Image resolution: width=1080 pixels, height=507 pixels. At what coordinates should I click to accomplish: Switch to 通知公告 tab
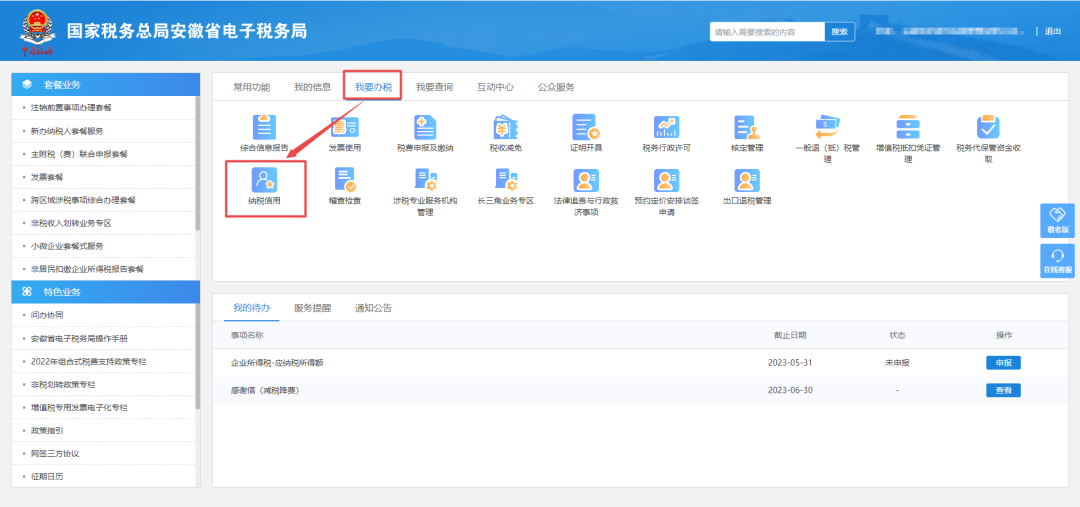click(x=373, y=308)
